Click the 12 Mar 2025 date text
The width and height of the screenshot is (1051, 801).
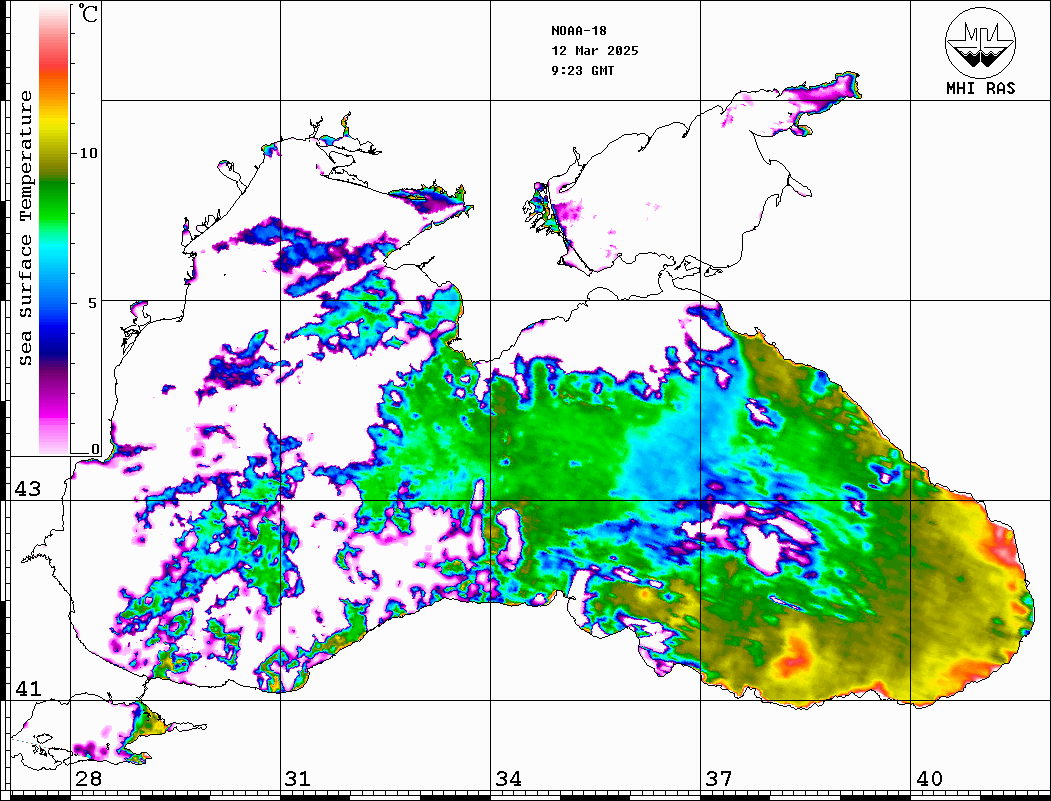pos(594,51)
